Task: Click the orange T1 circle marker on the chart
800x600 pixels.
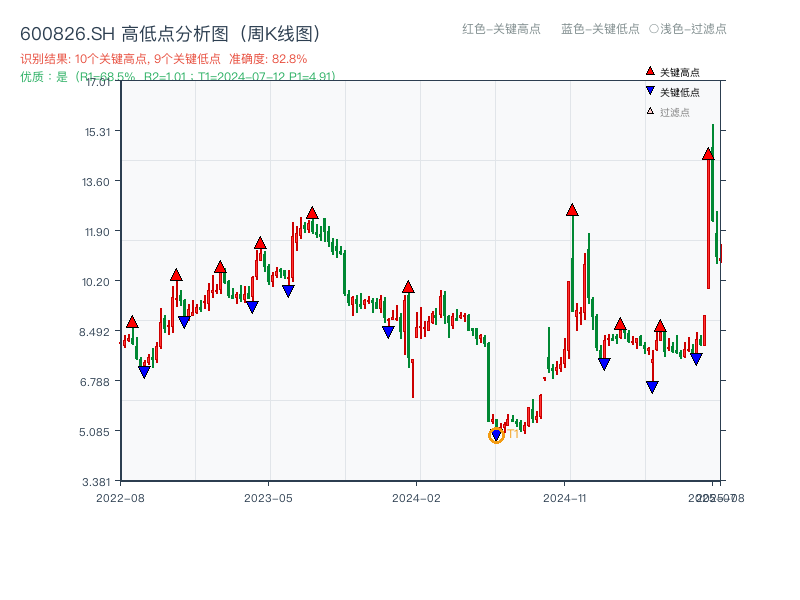Action: (496, 435)
